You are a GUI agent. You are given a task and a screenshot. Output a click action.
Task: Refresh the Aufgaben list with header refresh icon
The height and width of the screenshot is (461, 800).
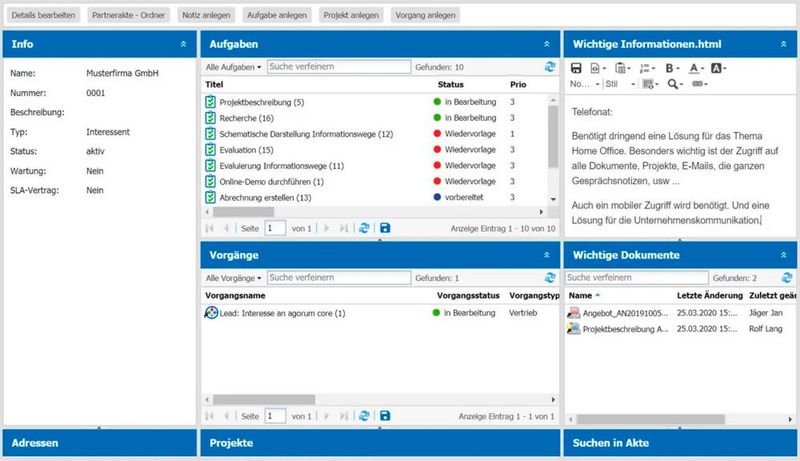pyautogui.click(x=549, y=66)
